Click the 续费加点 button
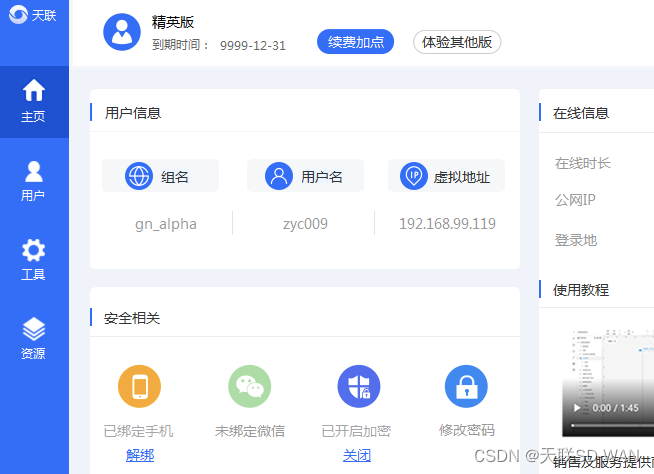This screenshot has width=654, height=474. point(355,42)
